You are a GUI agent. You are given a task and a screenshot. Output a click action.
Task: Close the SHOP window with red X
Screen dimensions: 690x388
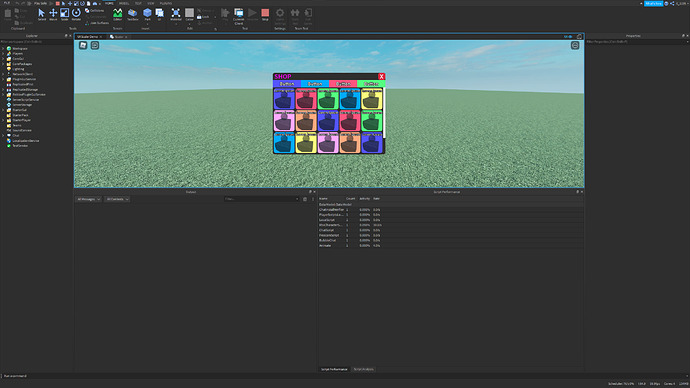coord(382,77)
